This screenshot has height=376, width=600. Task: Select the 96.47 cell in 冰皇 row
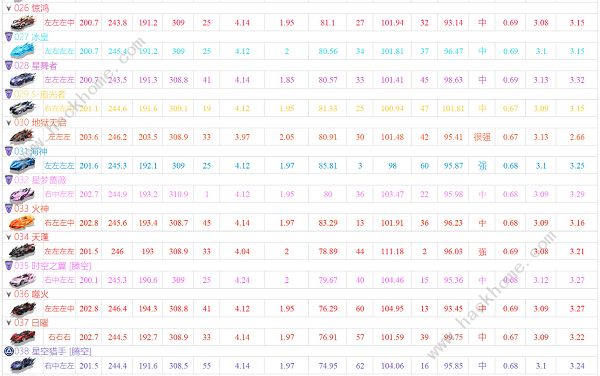[453, 51]
